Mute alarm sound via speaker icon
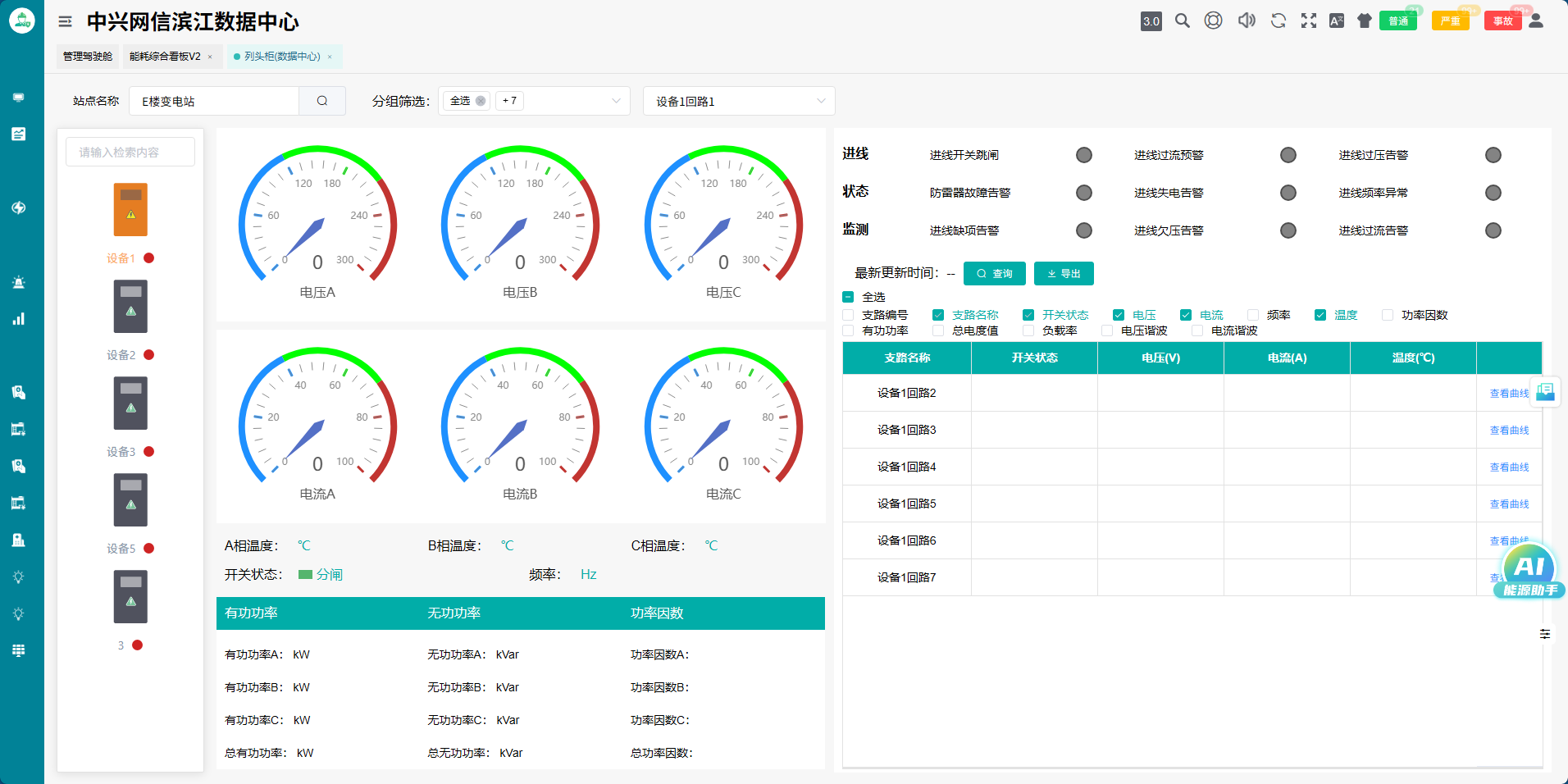 (1247, 21)
